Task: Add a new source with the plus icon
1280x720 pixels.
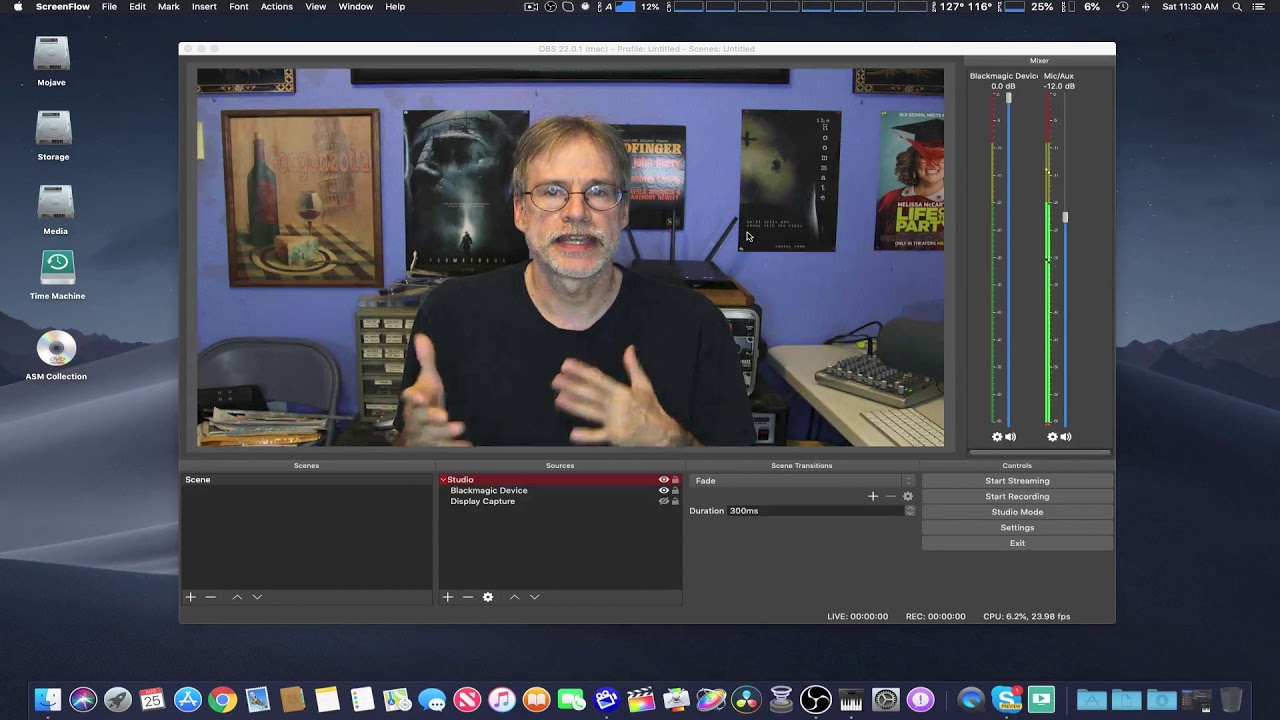Action: point(447,597)
